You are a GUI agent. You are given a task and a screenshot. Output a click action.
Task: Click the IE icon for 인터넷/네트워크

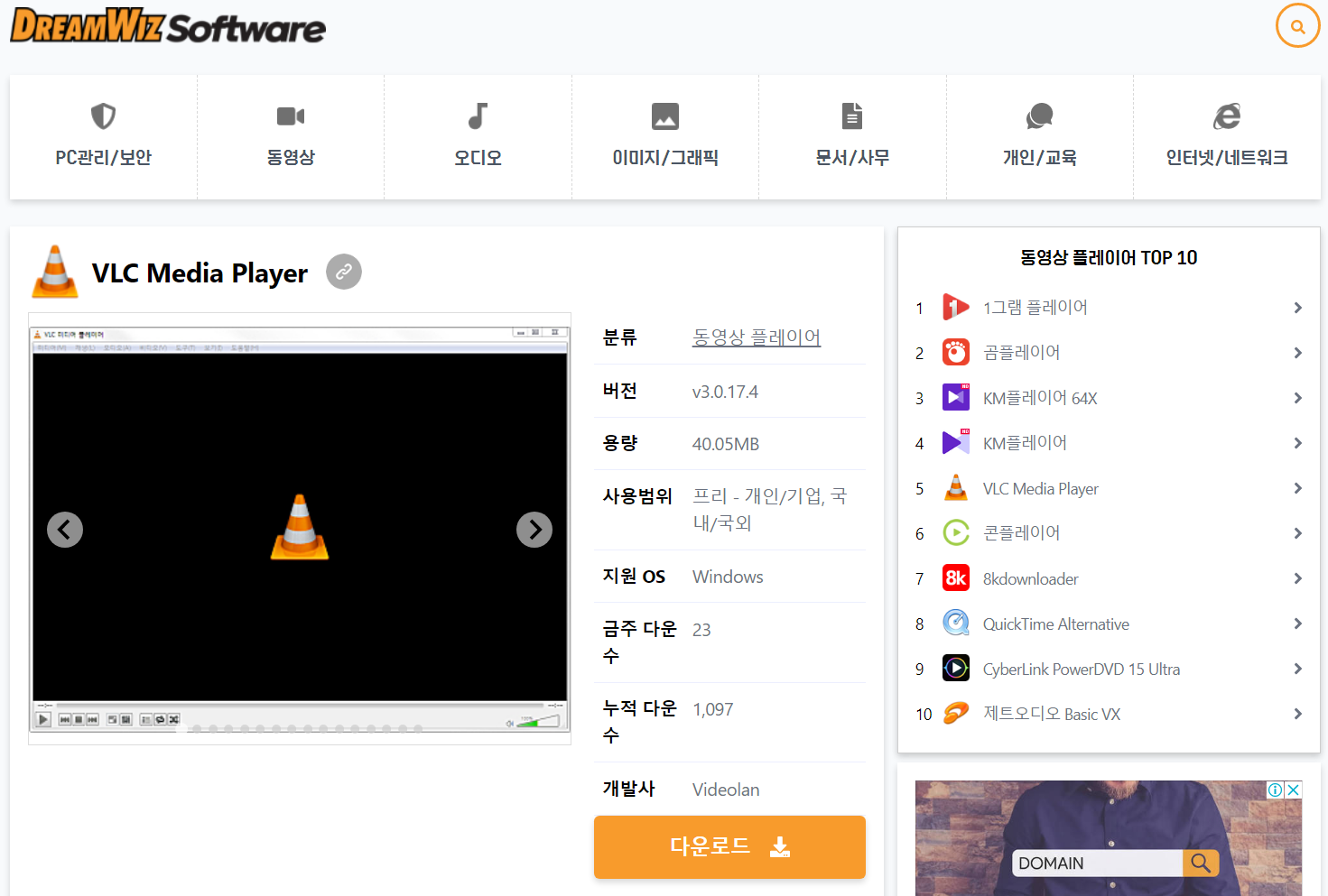(x=1227, y=116)
